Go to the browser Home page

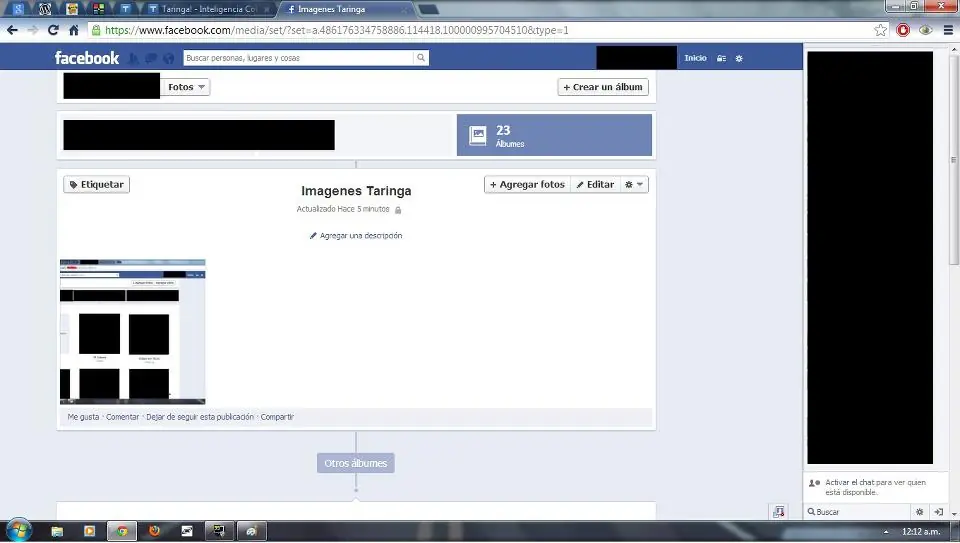(x=73, y=30)
